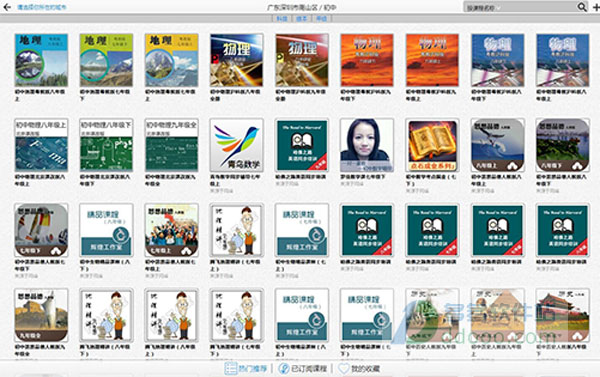Image resolution: width=600 pixels, height=377 pixels.
Task: Open the golden book 点石成金系列 course
Action: [x=432, y=145]
